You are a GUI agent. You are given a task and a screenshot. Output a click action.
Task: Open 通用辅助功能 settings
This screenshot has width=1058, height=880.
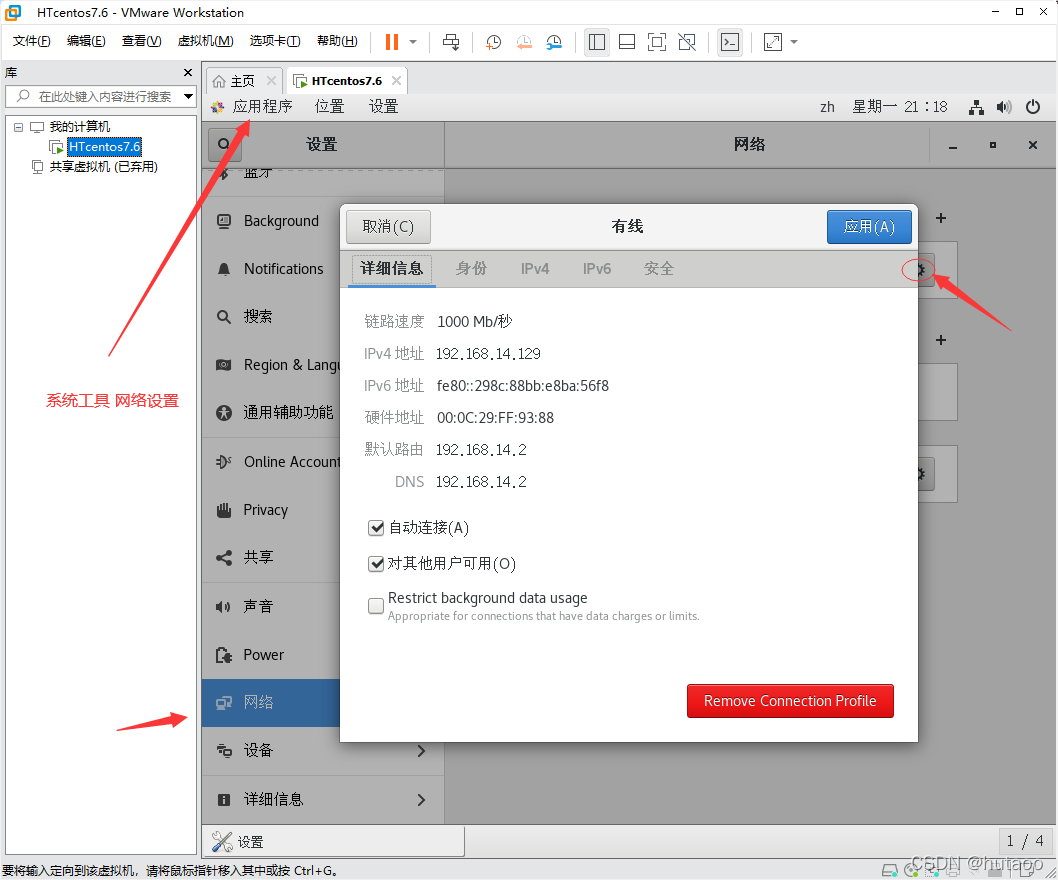point(270,412)
